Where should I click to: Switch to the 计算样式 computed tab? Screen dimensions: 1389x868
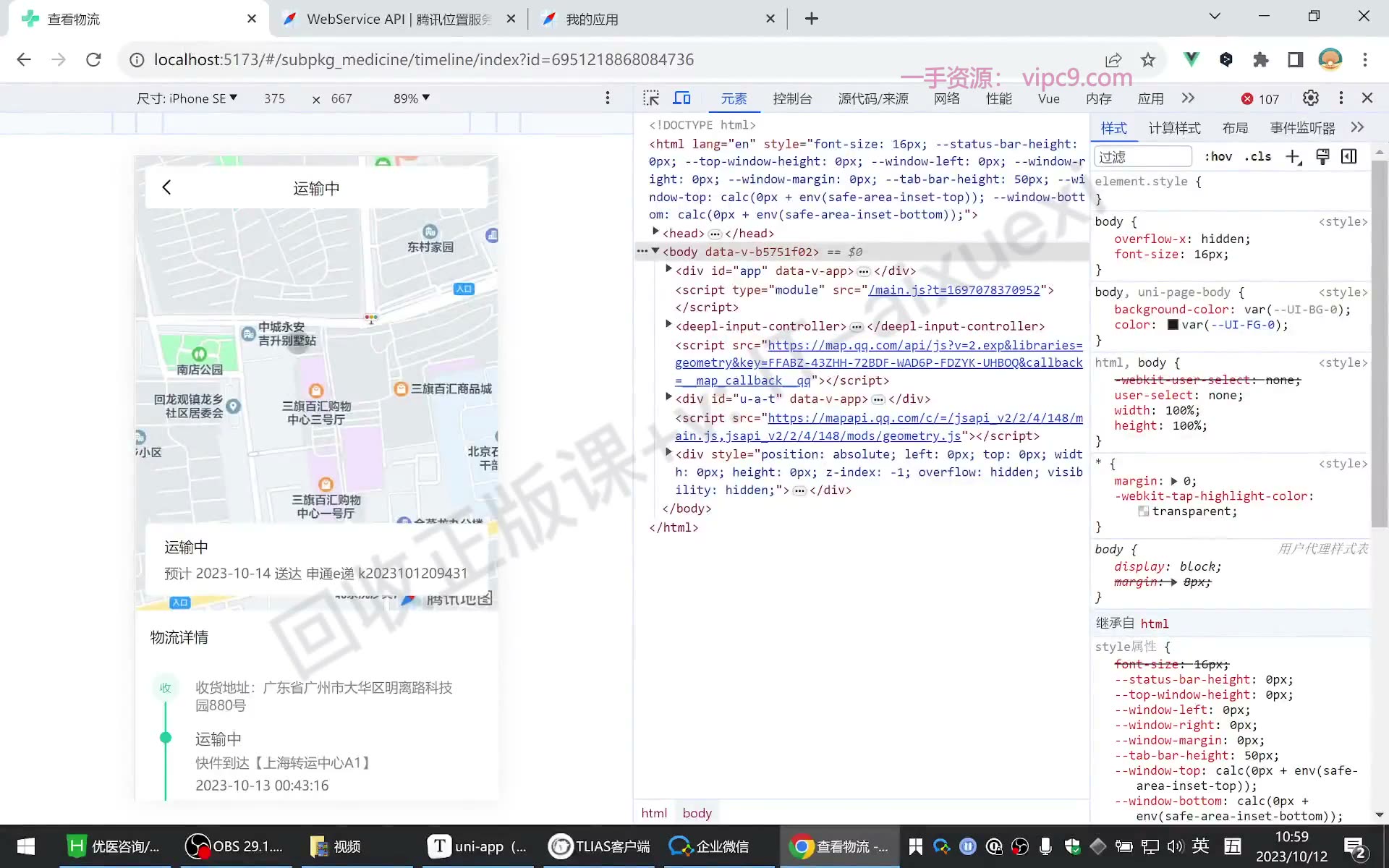tap(1174, 128)
